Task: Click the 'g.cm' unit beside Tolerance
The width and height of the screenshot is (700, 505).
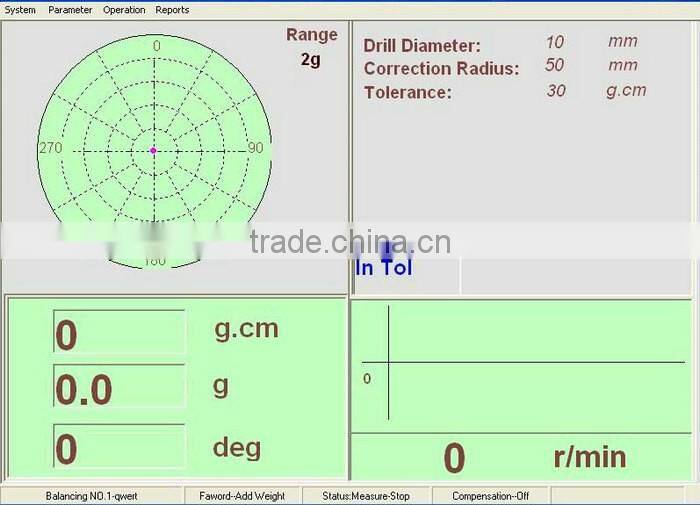Action: [626, 91]
